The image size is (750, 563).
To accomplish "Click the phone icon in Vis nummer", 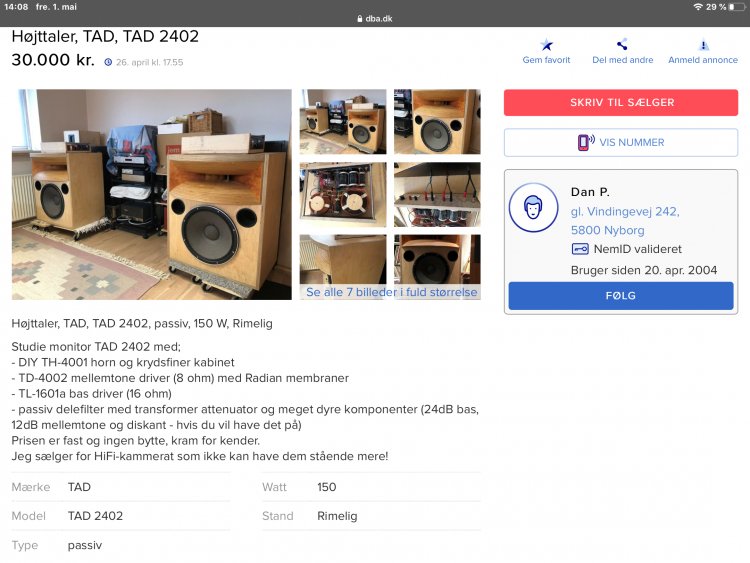I will tap(585, 142).
